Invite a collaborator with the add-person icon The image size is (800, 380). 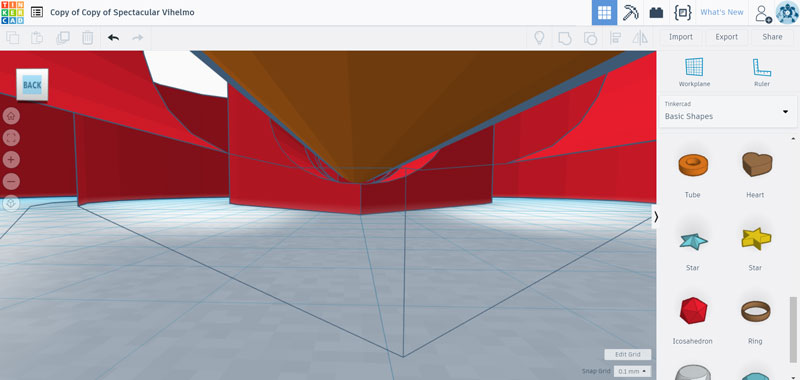tap(763, 13)
